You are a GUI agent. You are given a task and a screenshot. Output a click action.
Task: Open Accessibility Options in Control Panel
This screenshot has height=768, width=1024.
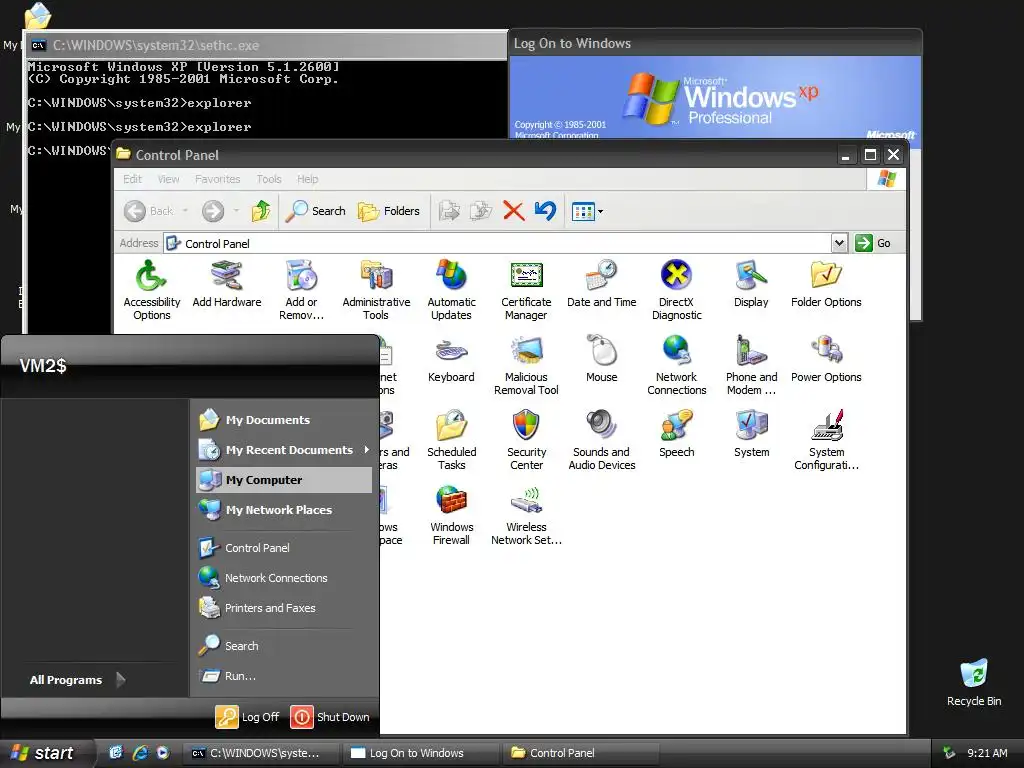[152, 291]
